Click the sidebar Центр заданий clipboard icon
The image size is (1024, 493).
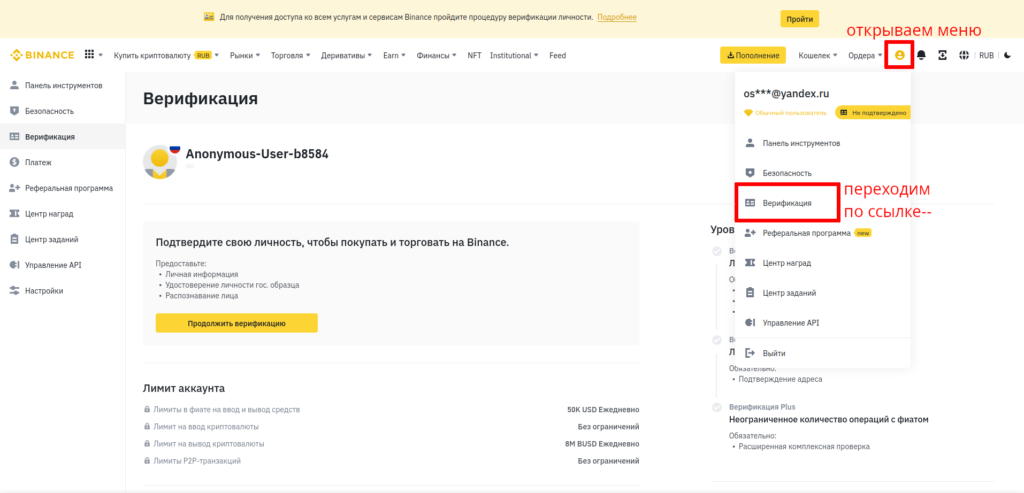click(x=14, y=239)
